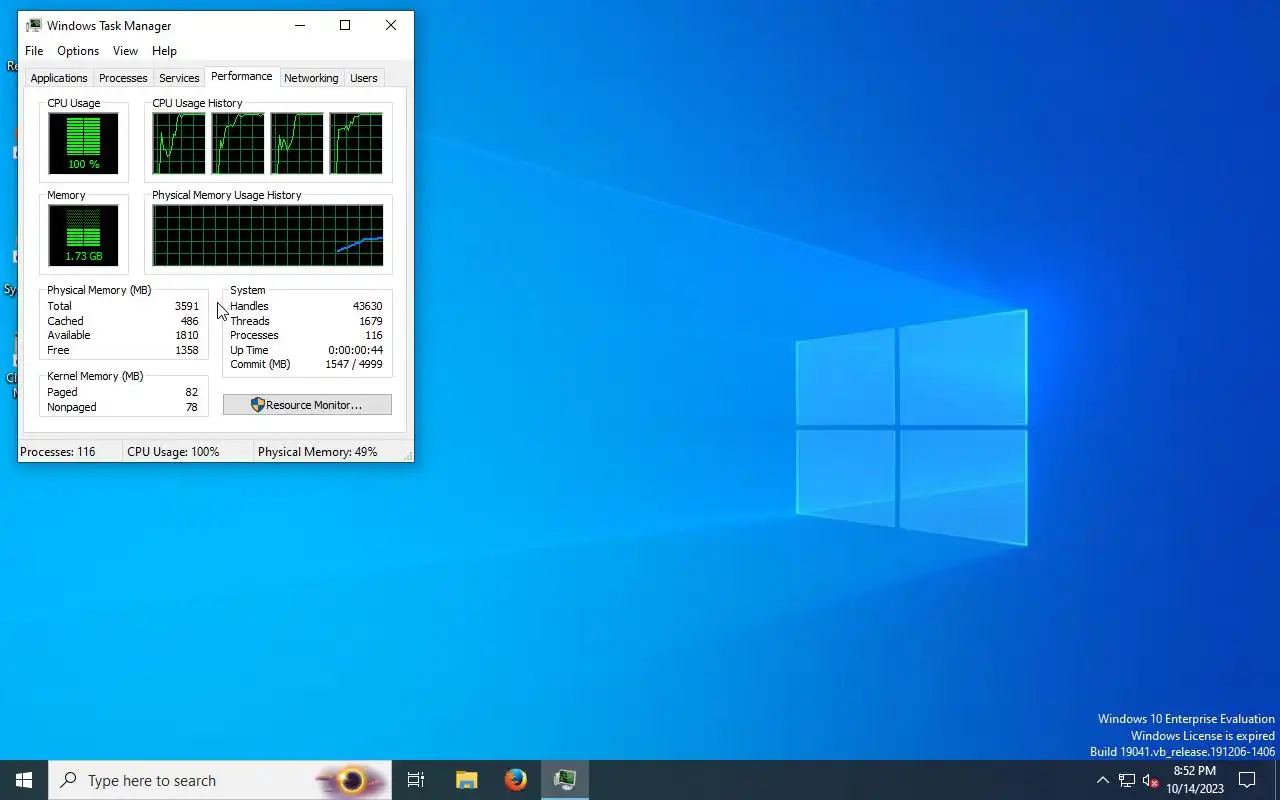
Task: Click the CPU Usage gauge
Action: pyautogui.click(x=83, y=143)
